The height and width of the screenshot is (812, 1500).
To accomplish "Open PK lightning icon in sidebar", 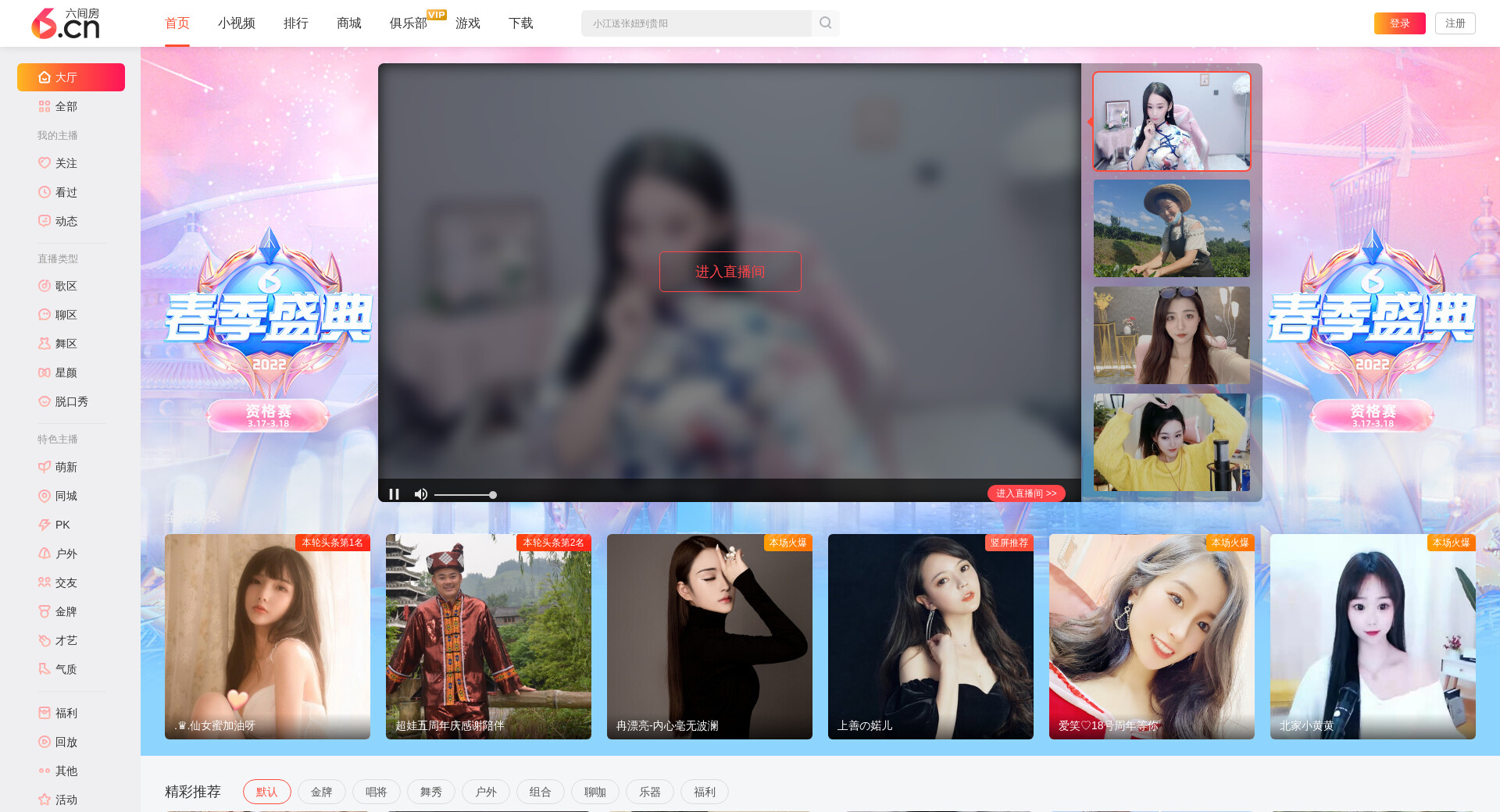I will 45,525.
